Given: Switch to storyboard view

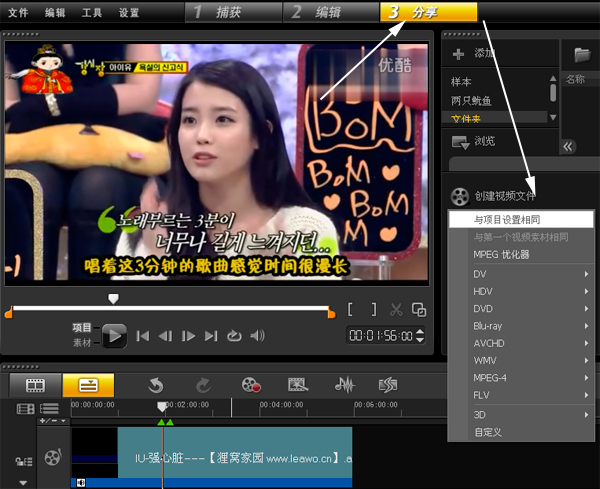Looking at the screenshot, I should click(x=37, y=385).
